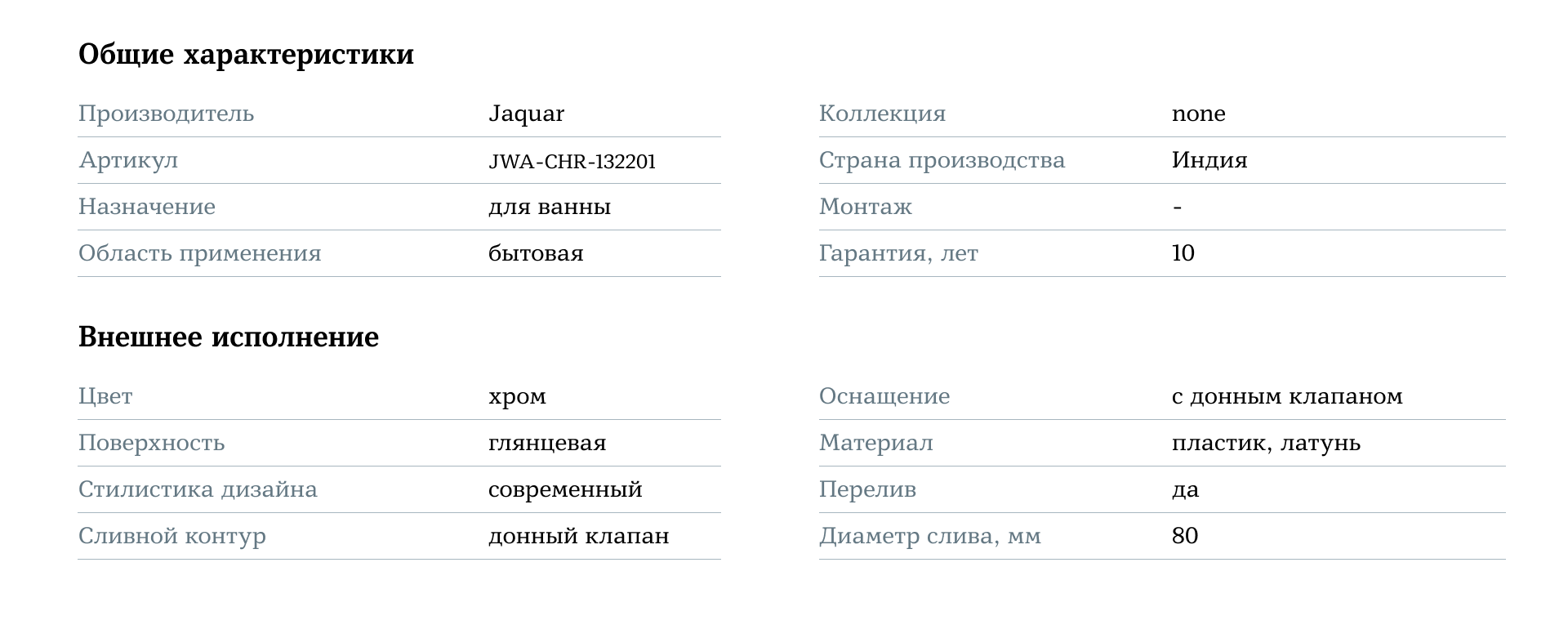
Task: Click the material value 'пластик, латунь'
Action: click(x=1266, y=443)
